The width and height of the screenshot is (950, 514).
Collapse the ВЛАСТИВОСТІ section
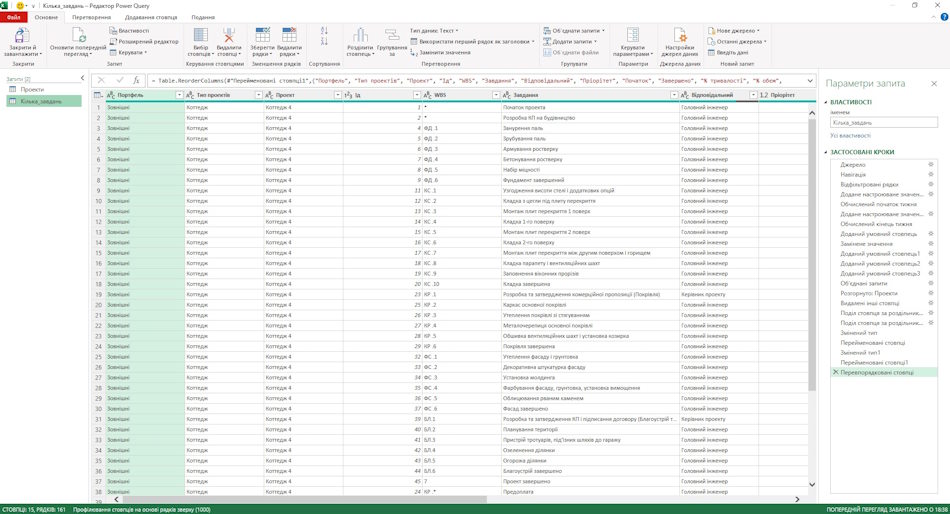pyautogui.click(x=826, y=102)
